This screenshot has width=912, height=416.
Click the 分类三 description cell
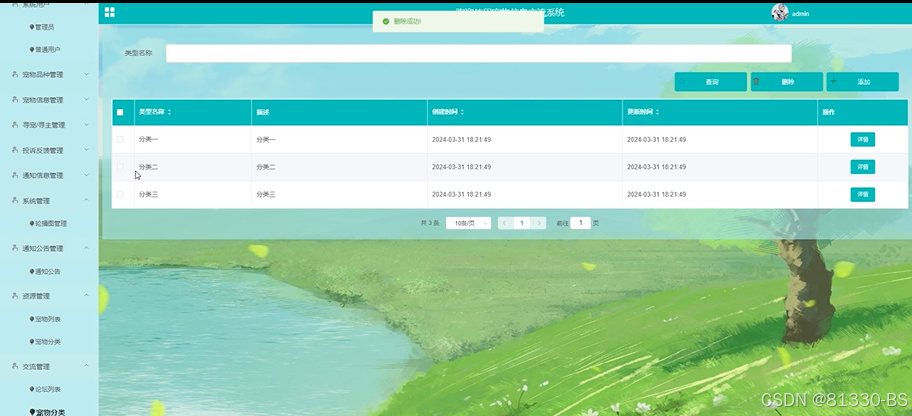pos(266,194)
